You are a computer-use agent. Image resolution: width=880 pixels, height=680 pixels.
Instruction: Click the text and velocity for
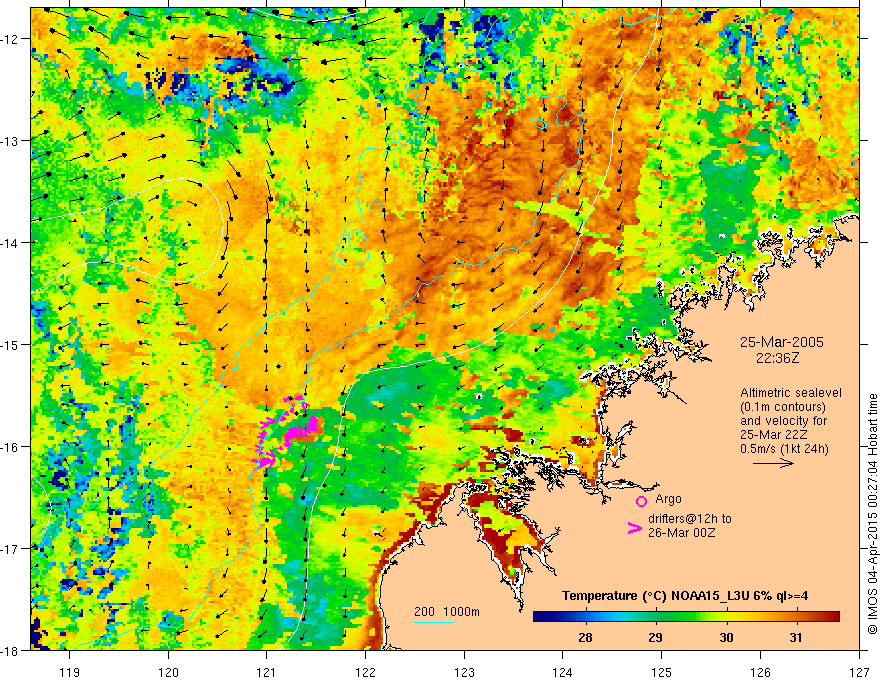(x=783, y=421)
